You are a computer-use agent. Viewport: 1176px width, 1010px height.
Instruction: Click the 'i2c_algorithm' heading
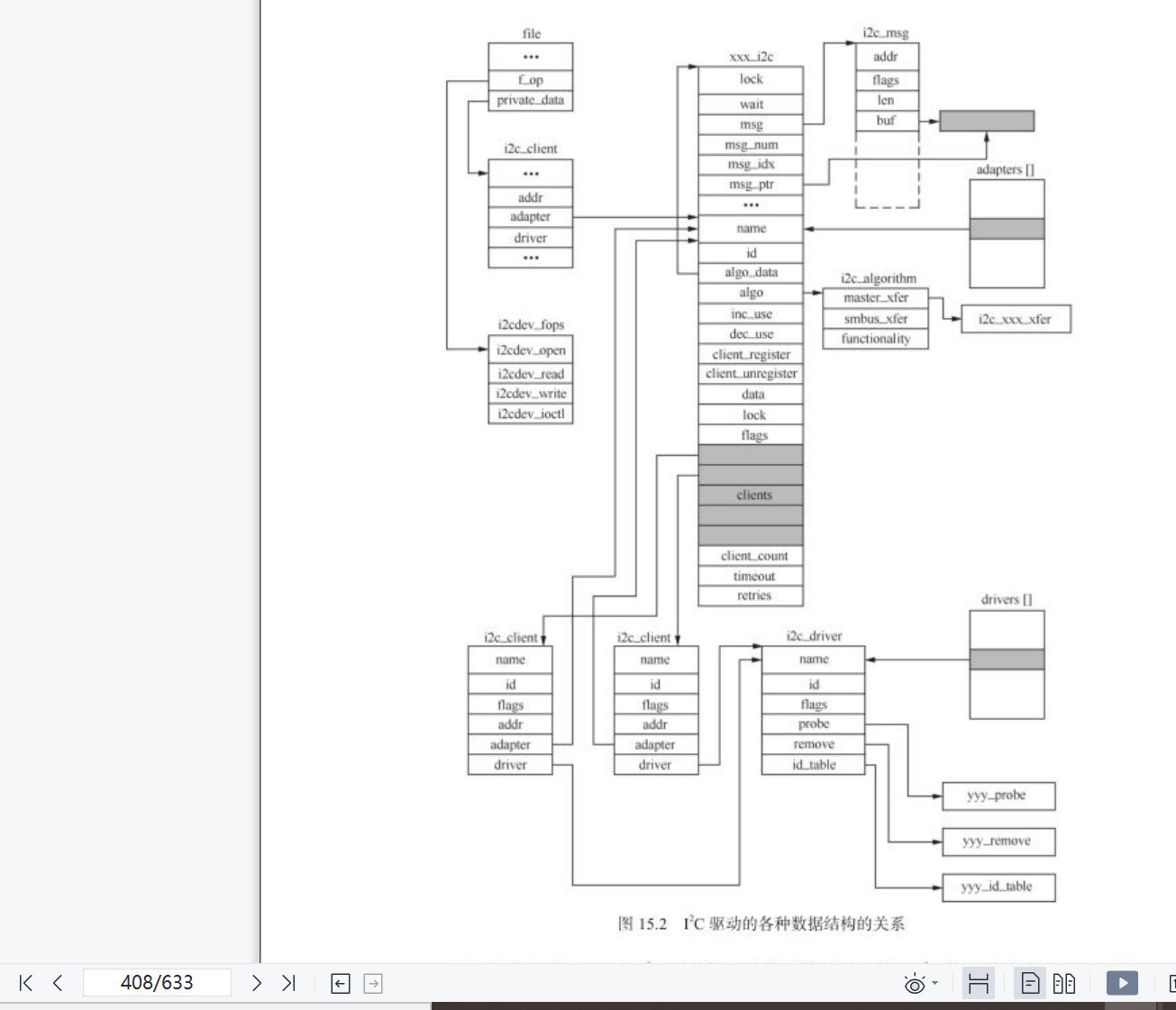[x=879, y=278]
